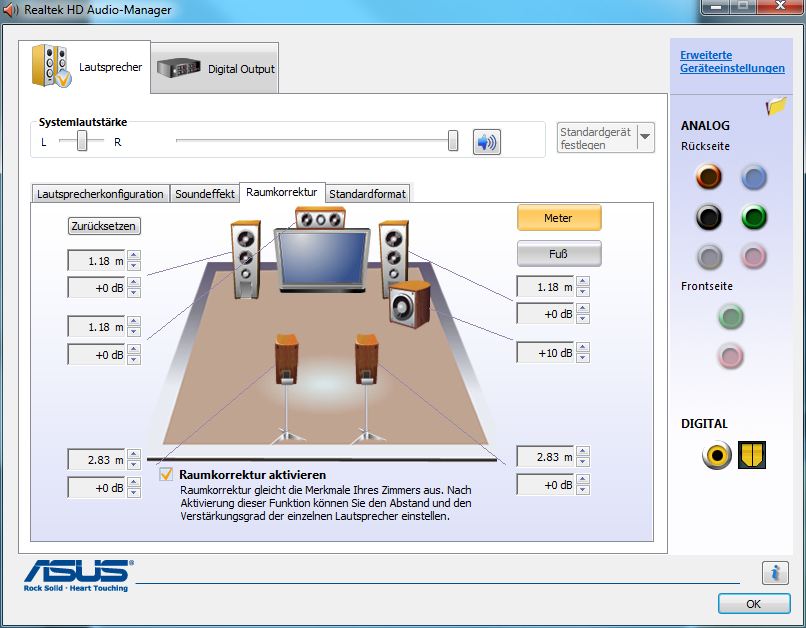Click the black rear analog jack
Viewport: 806px width, 628px height.
(x=709, y=217)
